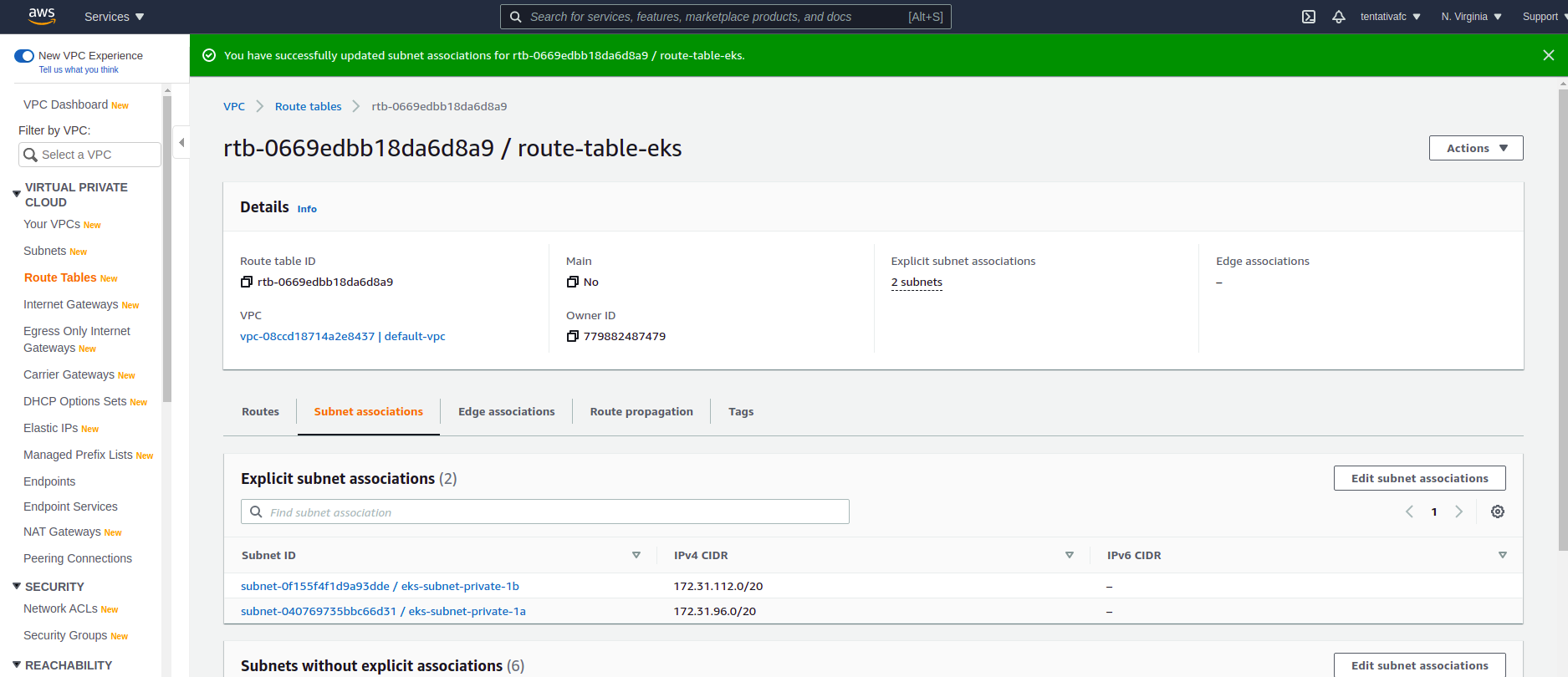Open Peering Connections in sidebar

78,558
